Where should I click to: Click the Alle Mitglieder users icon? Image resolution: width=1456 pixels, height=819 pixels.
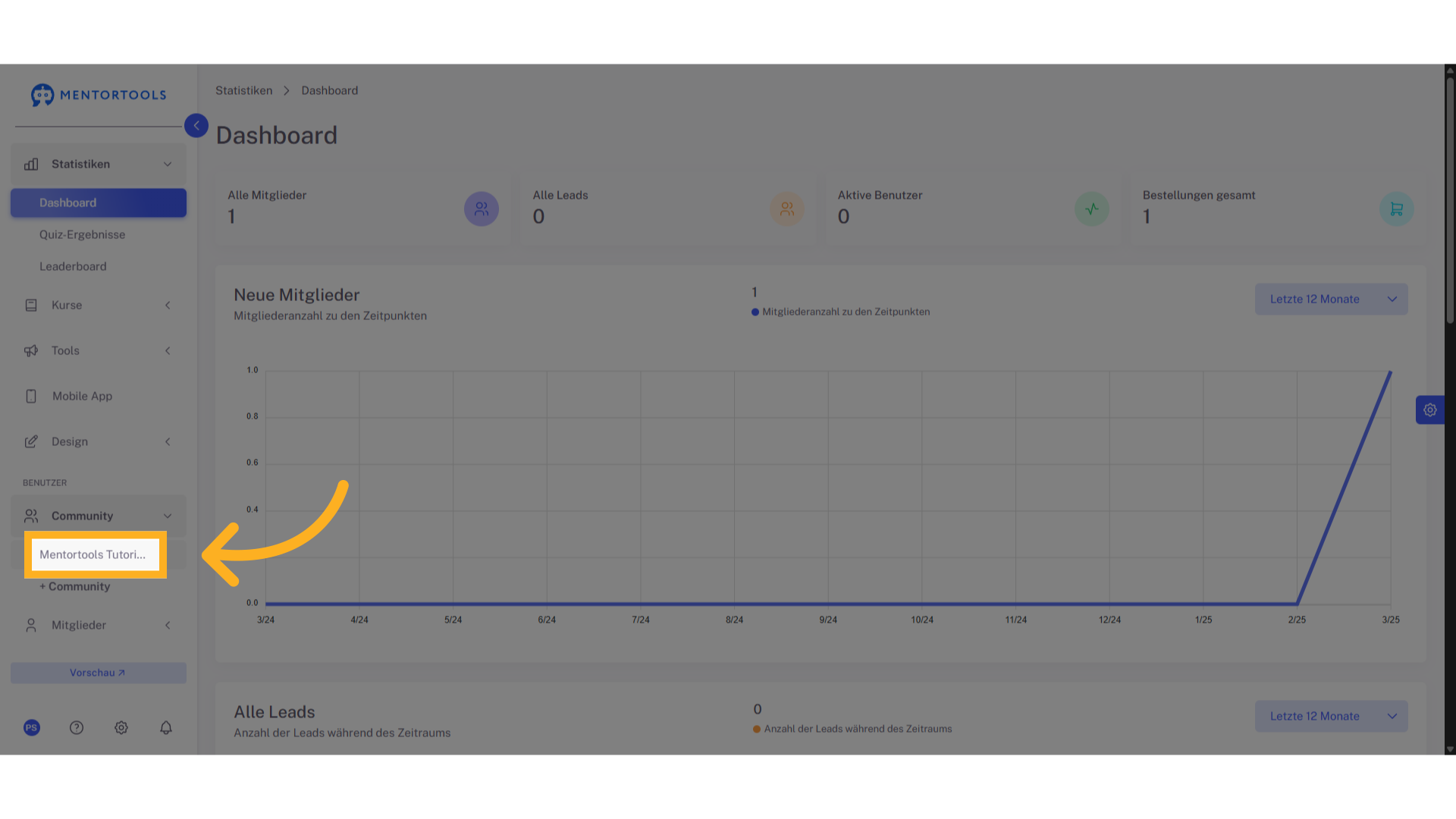(482, 209)
